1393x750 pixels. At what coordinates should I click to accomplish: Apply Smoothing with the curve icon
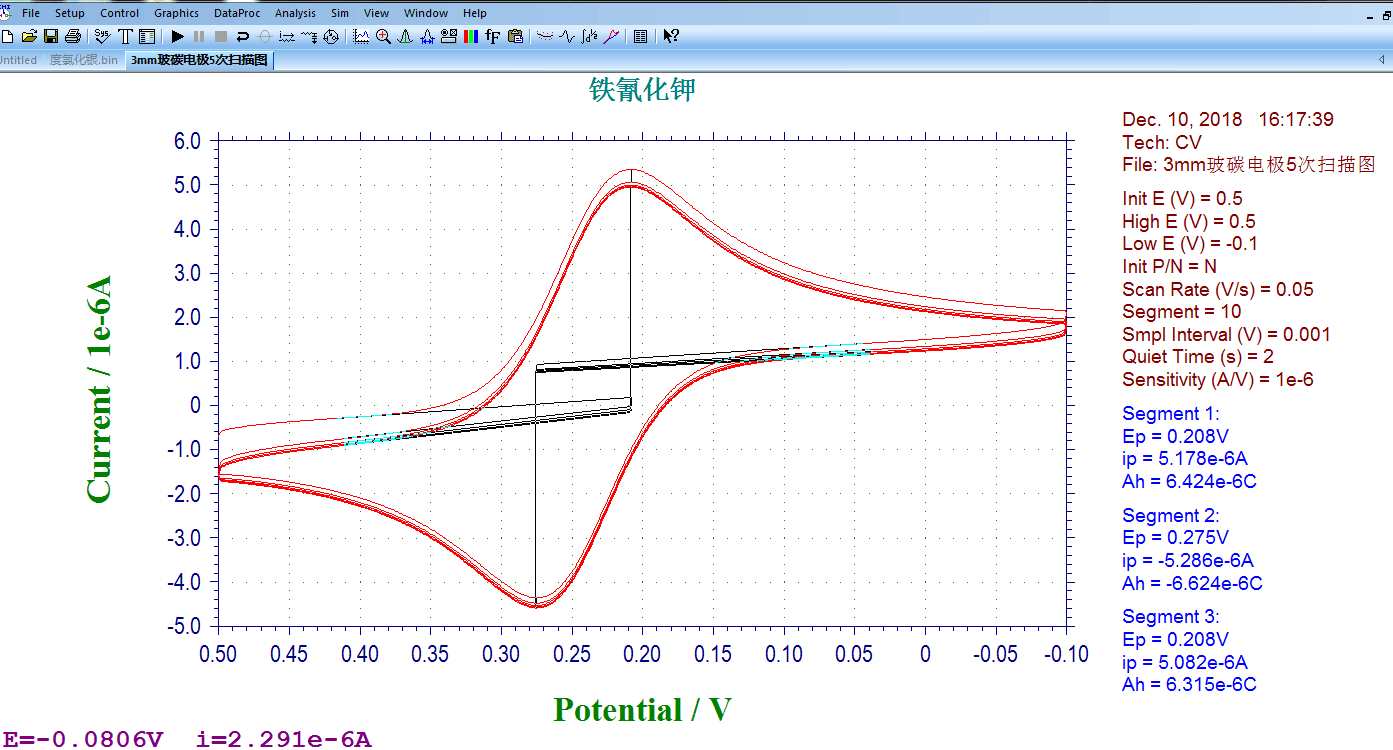pyautogui.click(x=544, y=36)
